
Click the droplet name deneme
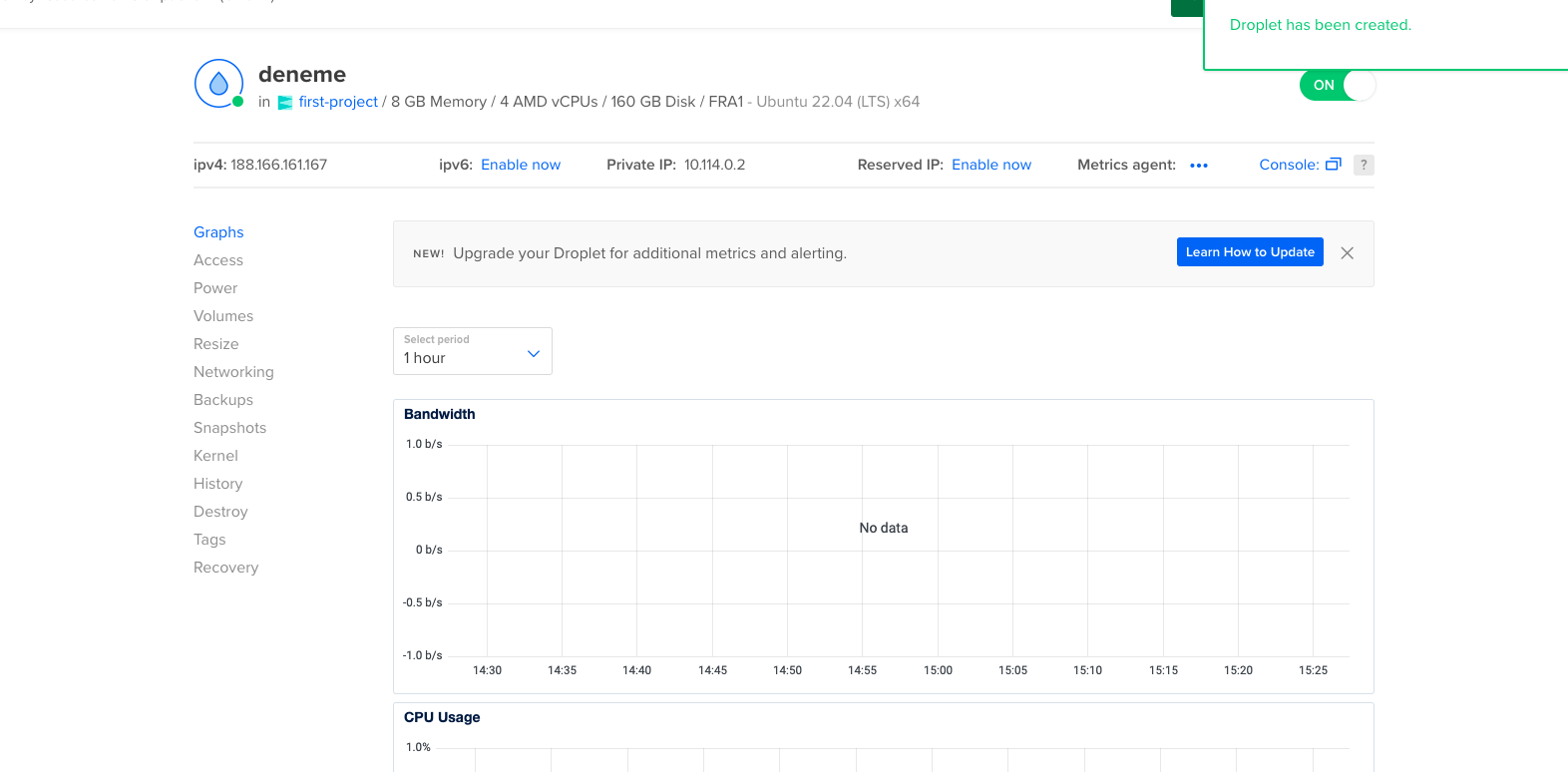[302, 75]
